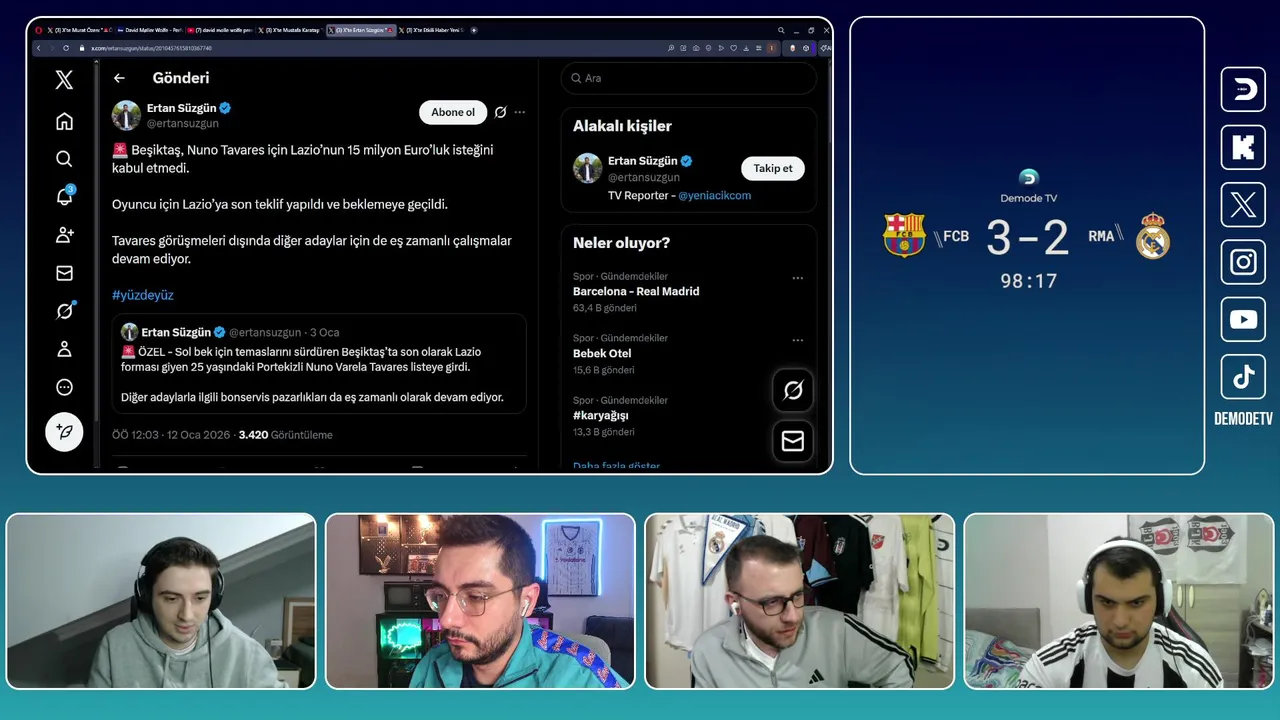Viewport: 1280px width, 720px height.
Task: Open a new browser tab with plus
Action: pos(474,30)
